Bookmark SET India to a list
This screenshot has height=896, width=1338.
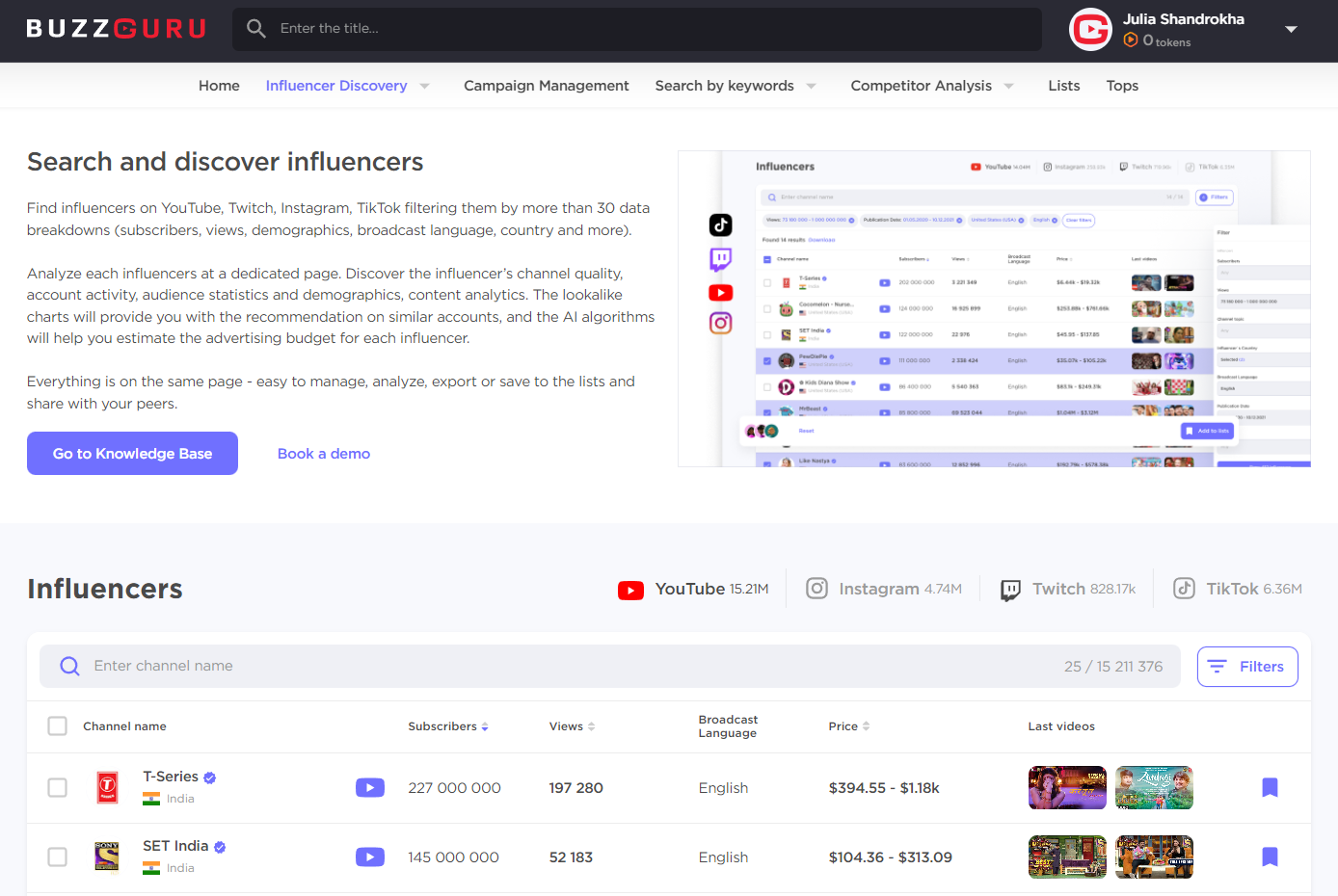point(1271,857)
